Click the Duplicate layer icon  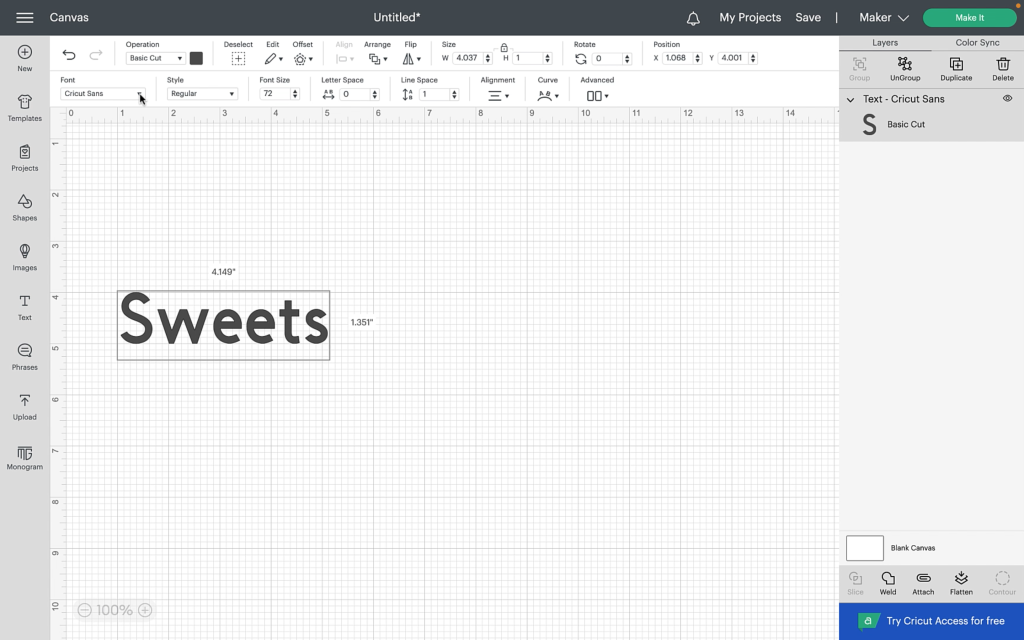(956, 68)
